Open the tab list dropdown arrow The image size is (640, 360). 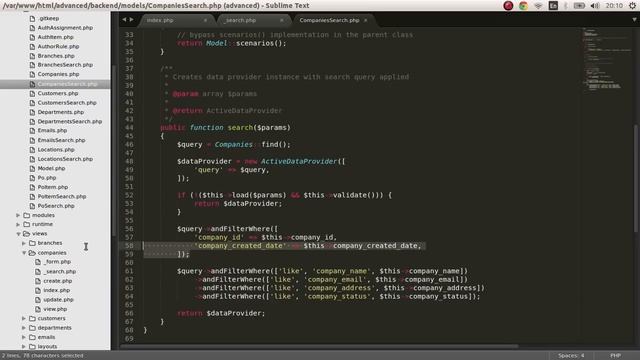coord(634,20)
